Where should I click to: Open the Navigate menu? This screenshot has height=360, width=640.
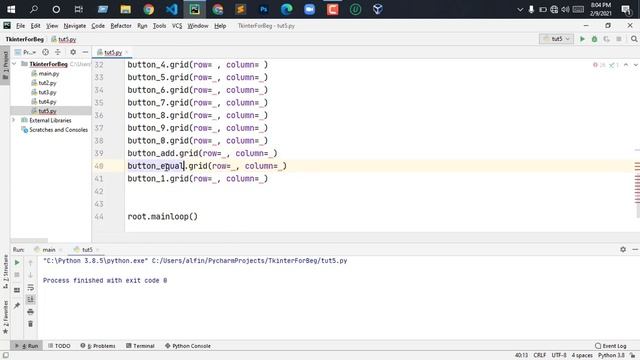point(75,26)
